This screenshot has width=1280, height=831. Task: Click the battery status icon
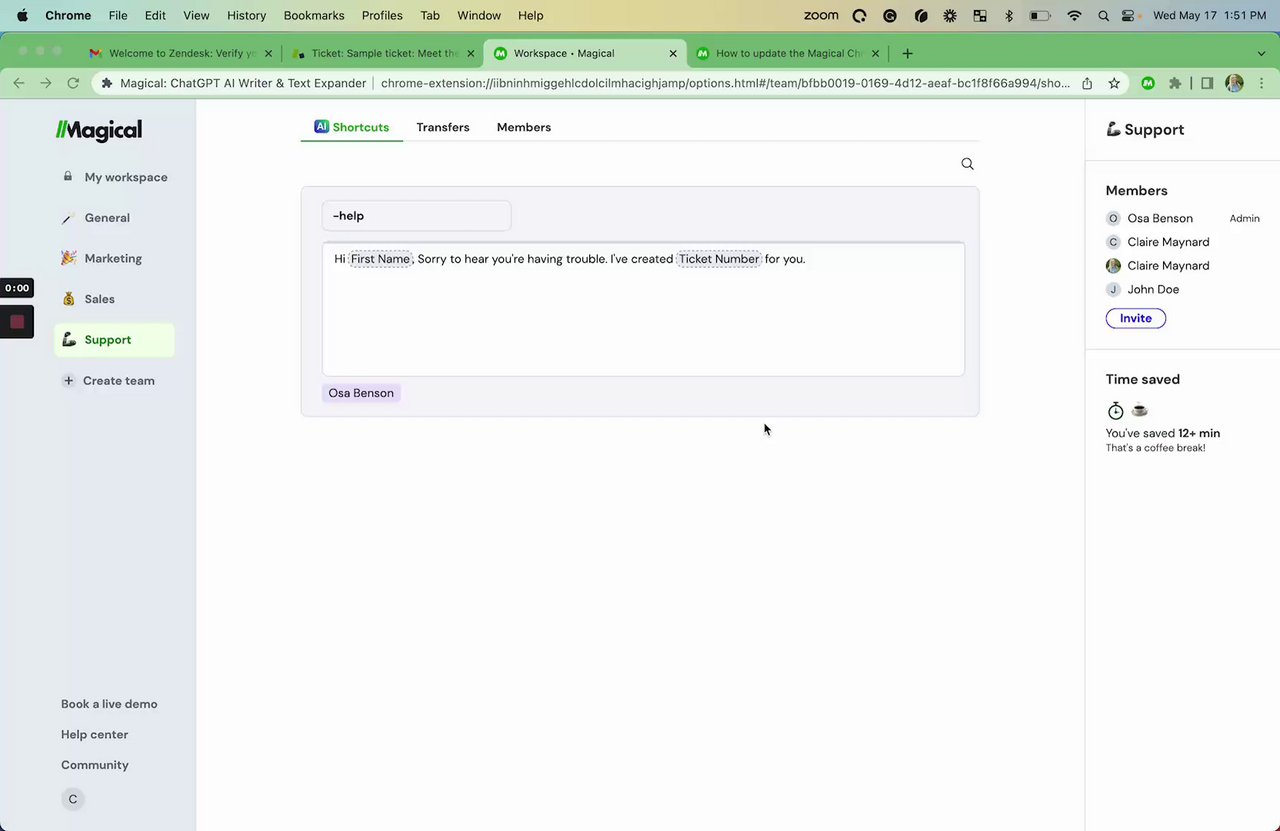tap(1040, 15)
